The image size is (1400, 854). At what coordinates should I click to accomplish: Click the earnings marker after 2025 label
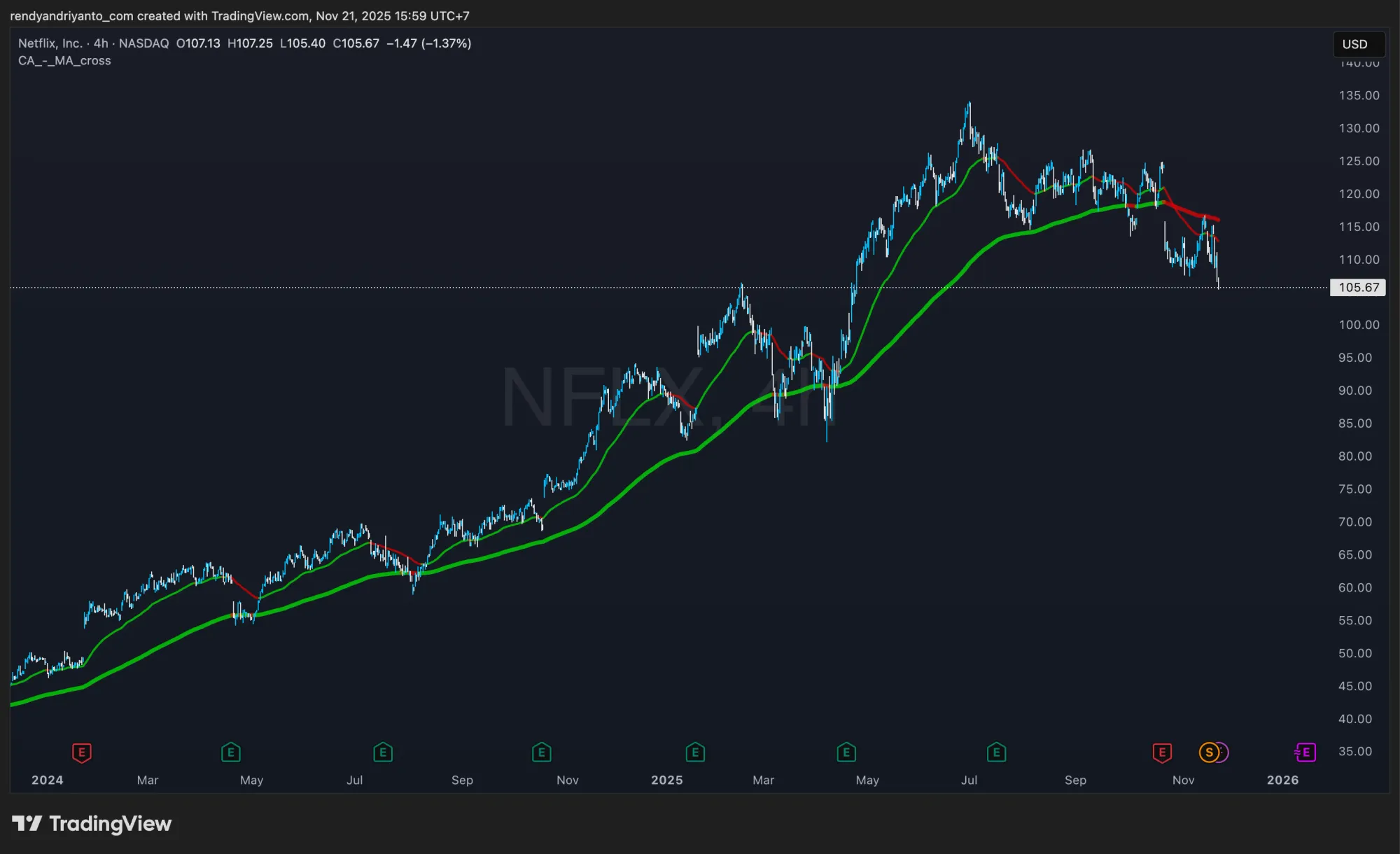[694, 752]
